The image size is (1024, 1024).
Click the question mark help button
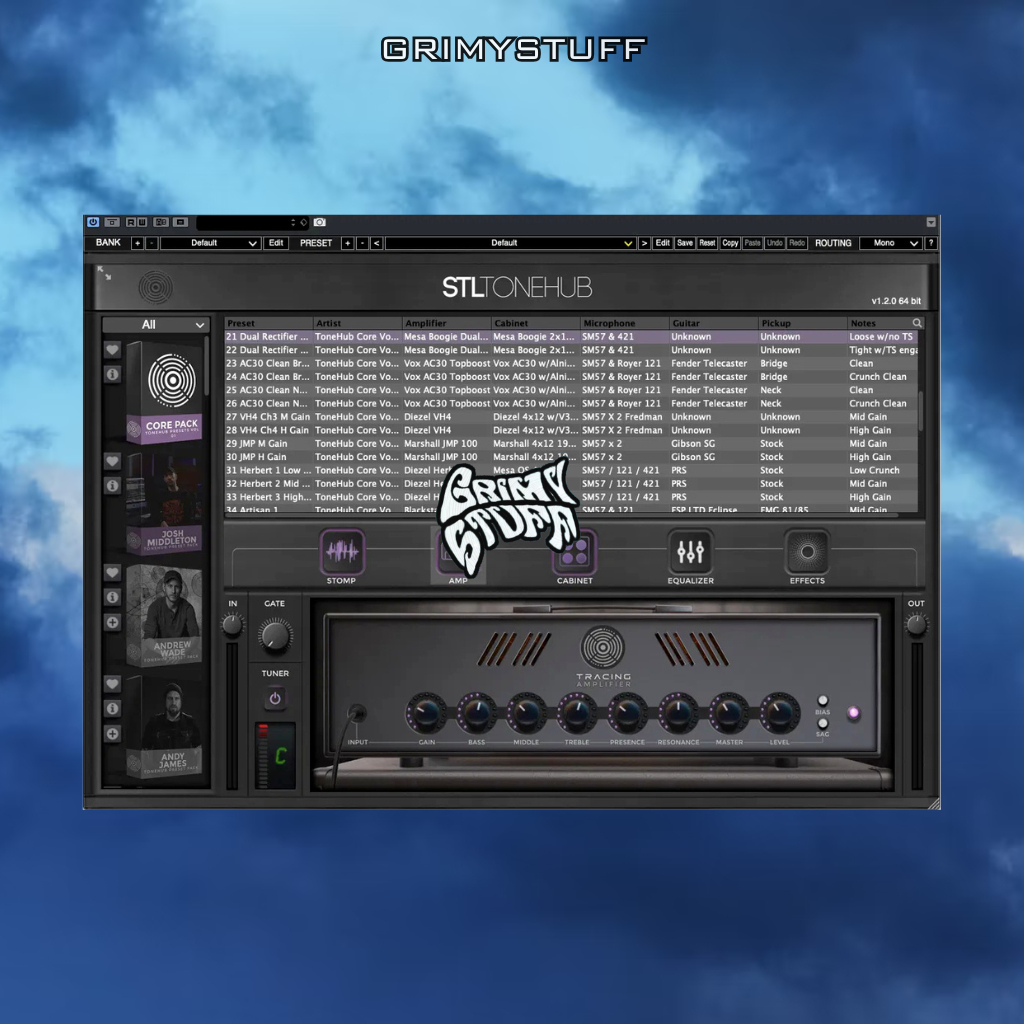pyautogui.click(x=931, y=243)
